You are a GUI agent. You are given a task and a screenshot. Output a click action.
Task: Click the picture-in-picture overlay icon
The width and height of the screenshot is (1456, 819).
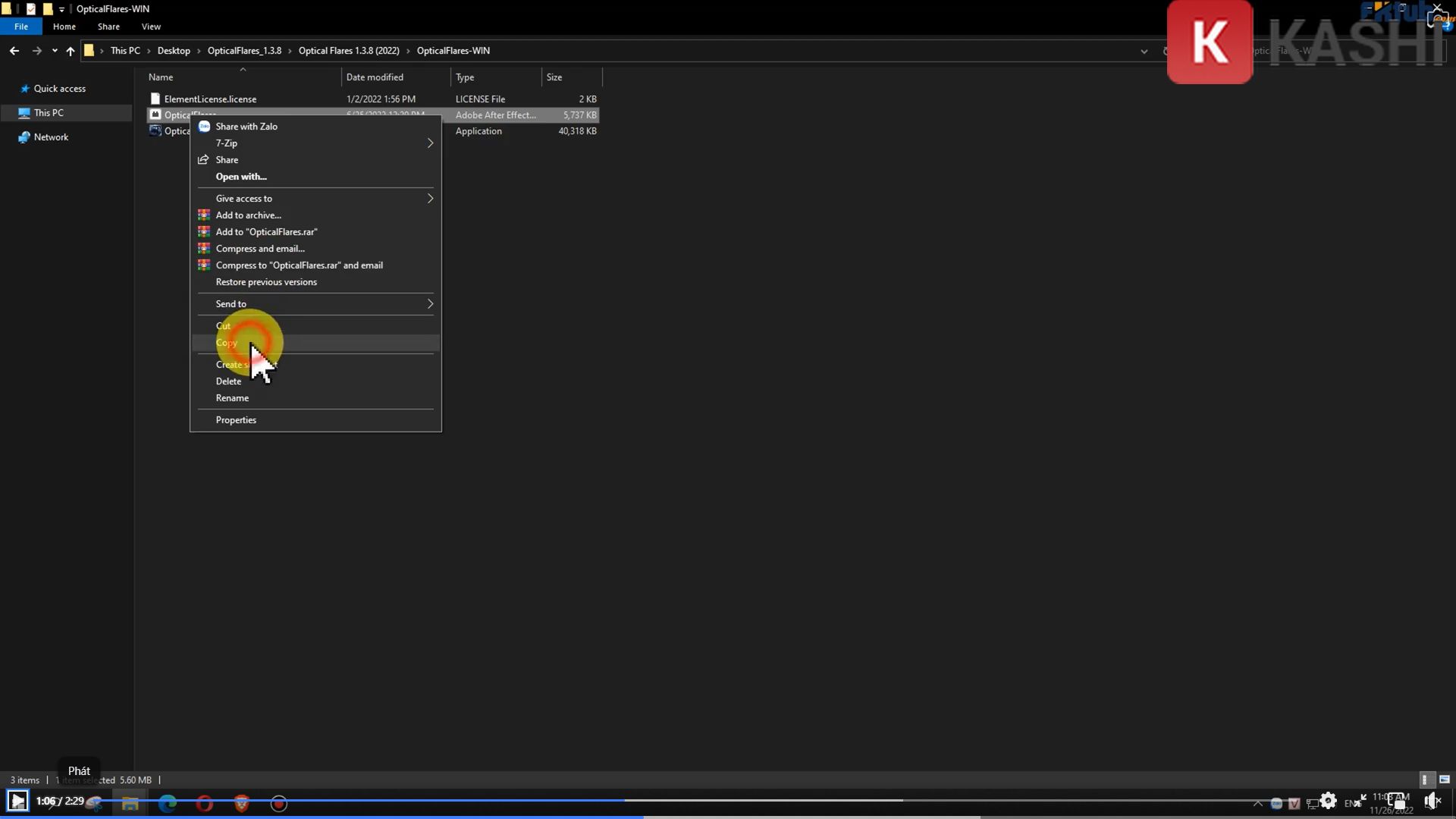coord(1396,802)
